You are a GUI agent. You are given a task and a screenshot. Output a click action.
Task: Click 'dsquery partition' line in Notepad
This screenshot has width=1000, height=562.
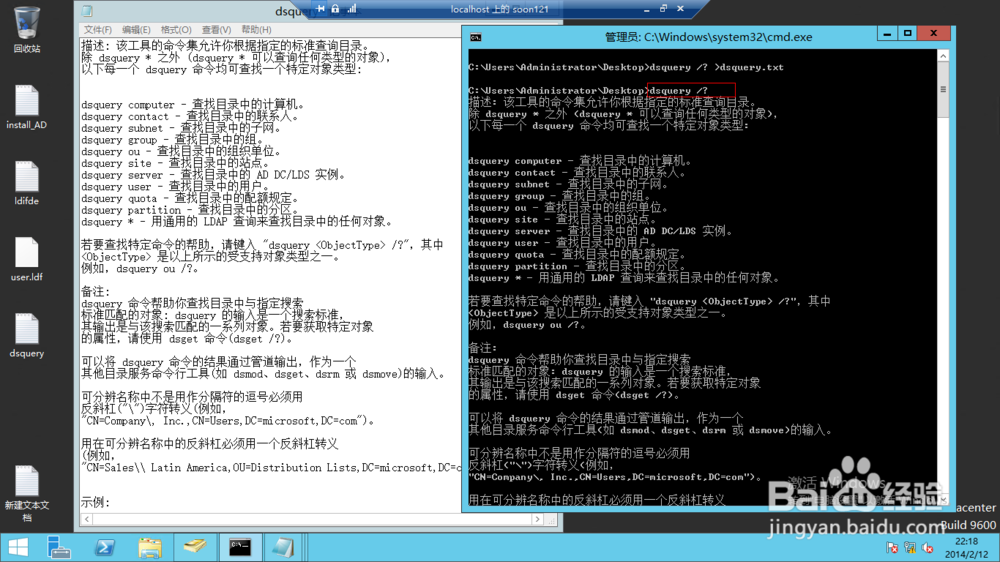tap(190, 210)
